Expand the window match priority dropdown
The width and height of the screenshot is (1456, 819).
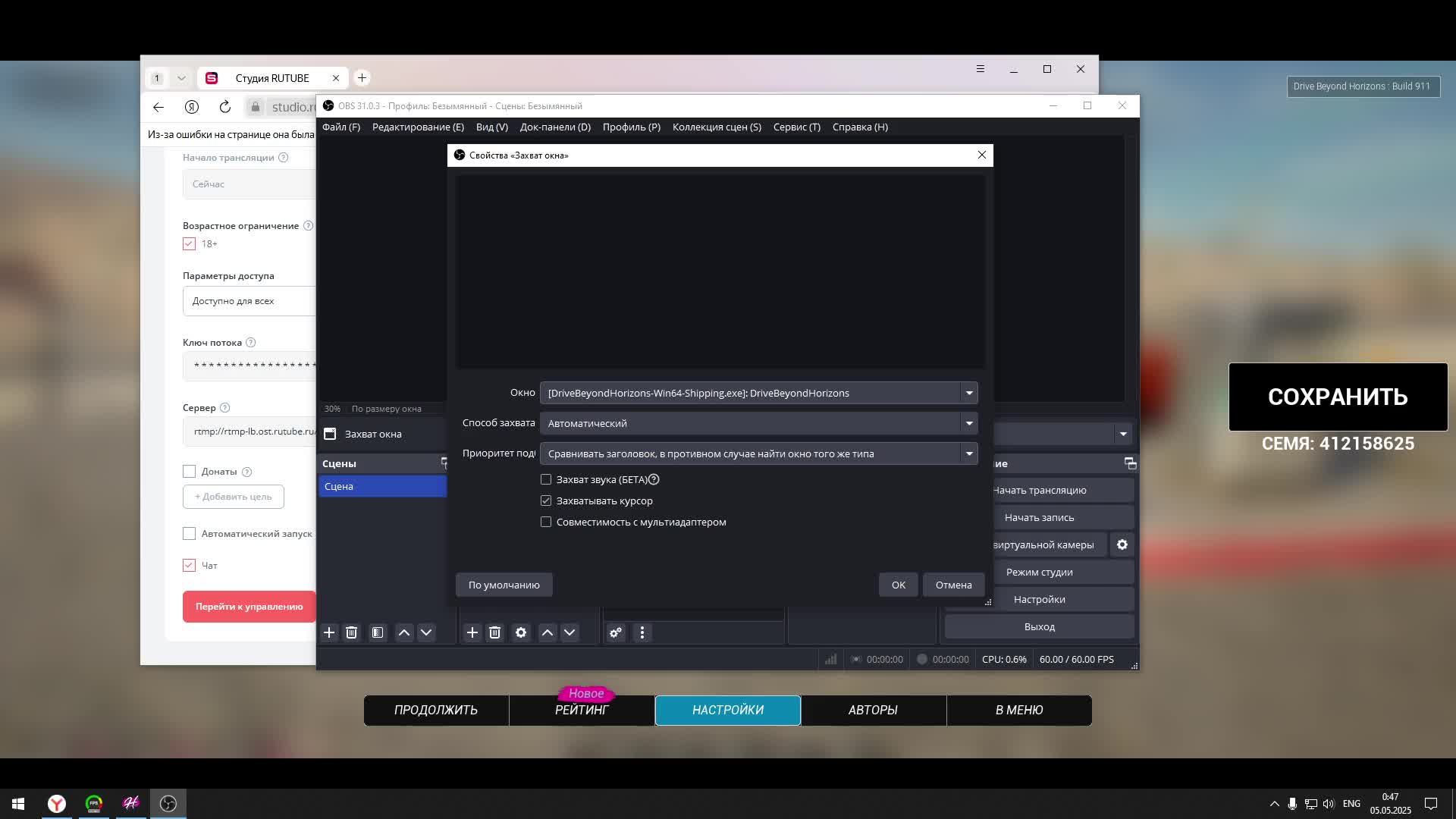968,453
